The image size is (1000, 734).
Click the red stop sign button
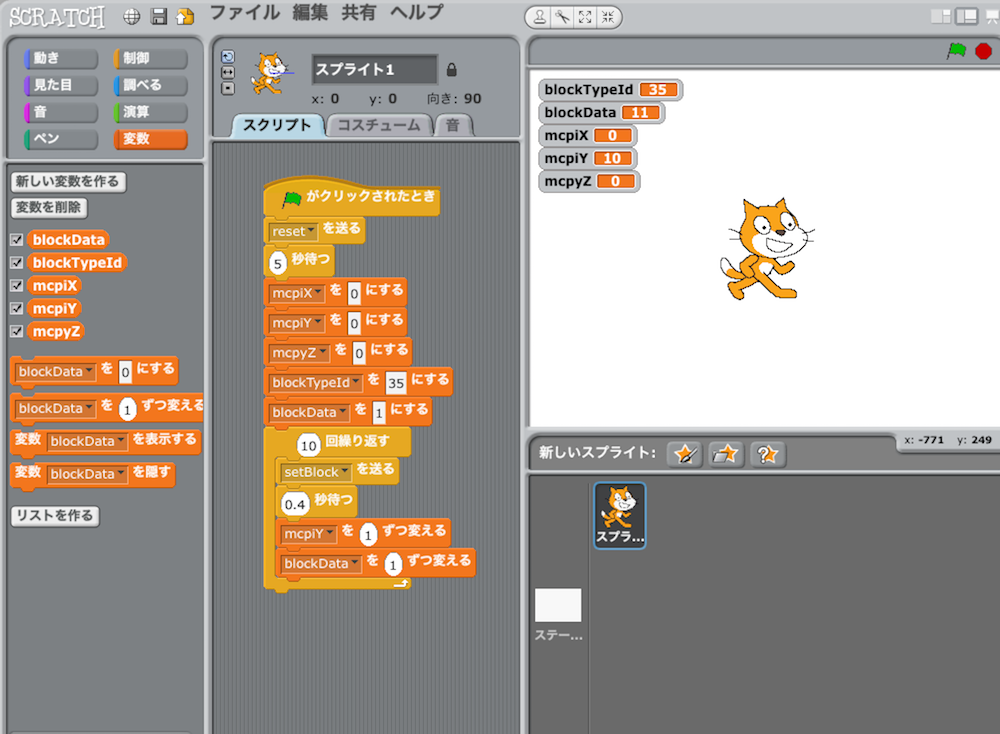point(983,50)
